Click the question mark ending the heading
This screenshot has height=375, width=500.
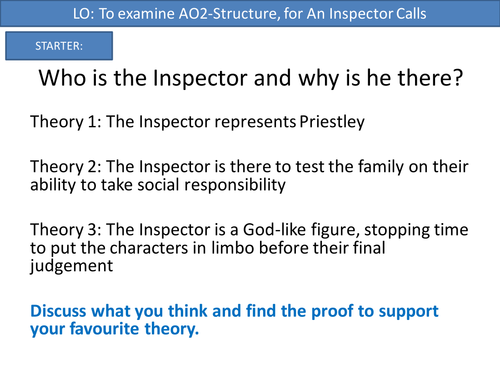click(x=458, y=78)
